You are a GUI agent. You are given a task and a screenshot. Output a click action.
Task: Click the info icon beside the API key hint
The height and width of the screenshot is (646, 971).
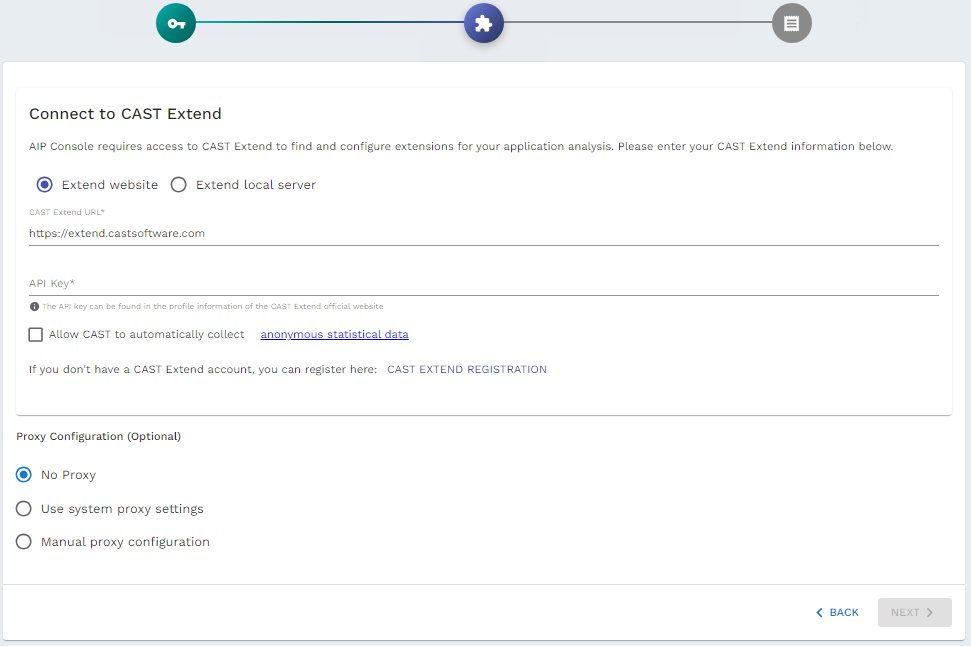coord(33,305)
